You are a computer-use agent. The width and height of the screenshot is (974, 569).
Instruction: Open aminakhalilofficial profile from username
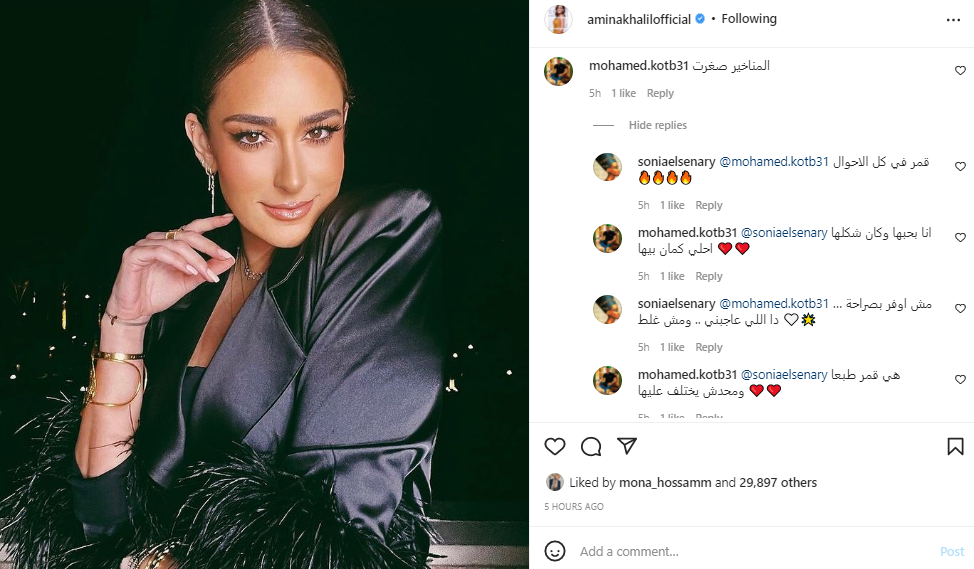tap(639, 20)
